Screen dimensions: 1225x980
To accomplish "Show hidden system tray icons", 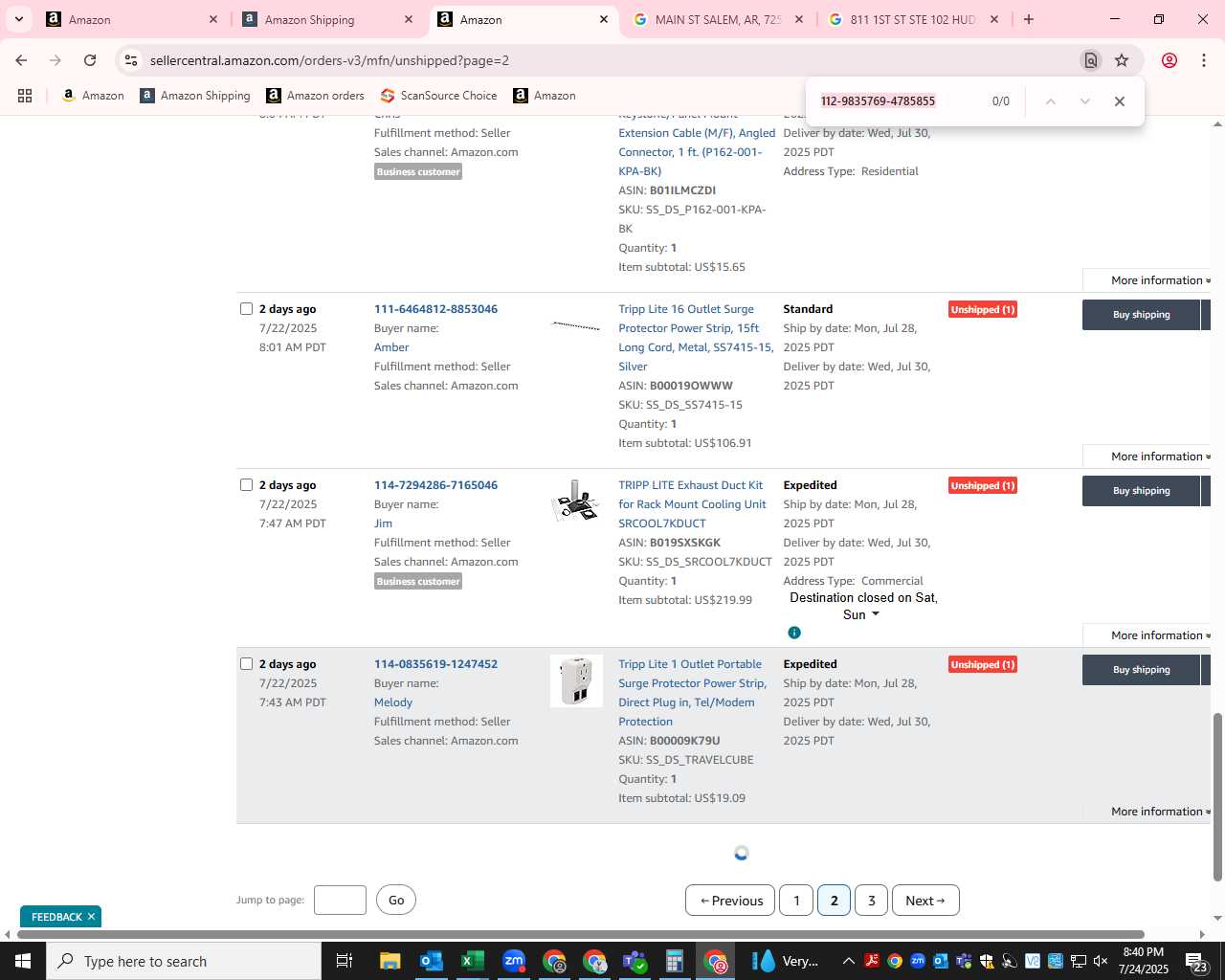I will (849, 961).
